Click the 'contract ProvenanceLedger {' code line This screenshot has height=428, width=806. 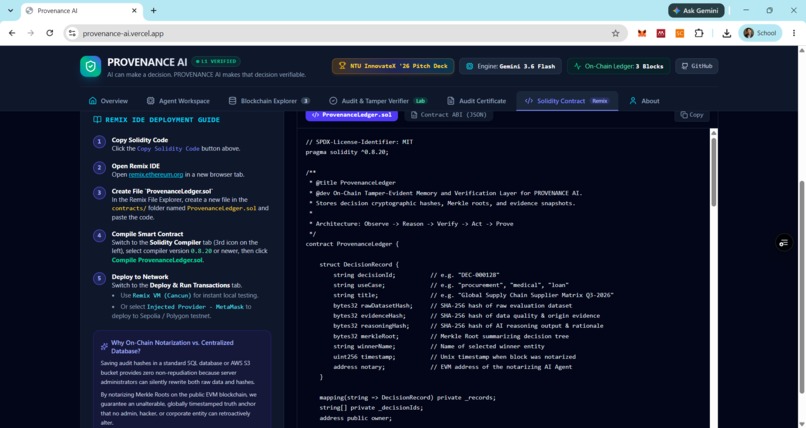352,244
